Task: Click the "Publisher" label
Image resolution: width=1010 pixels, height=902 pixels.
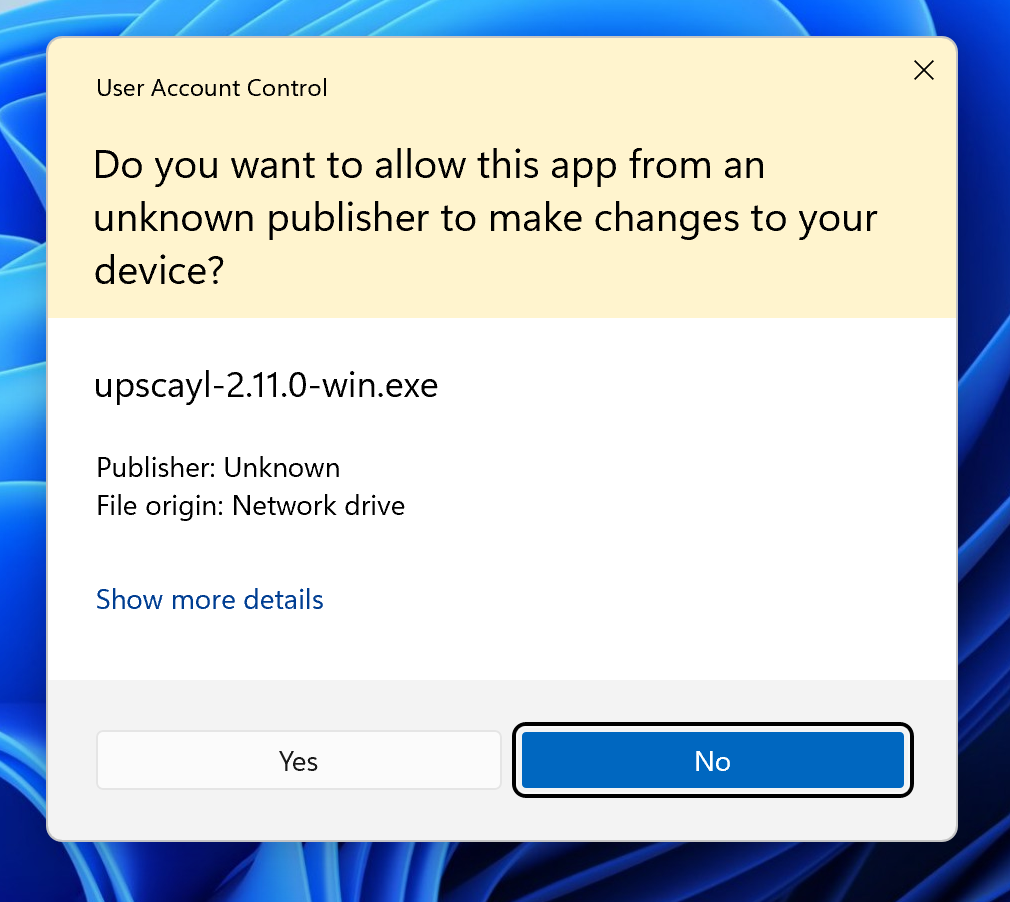Action: pos(155,468)
